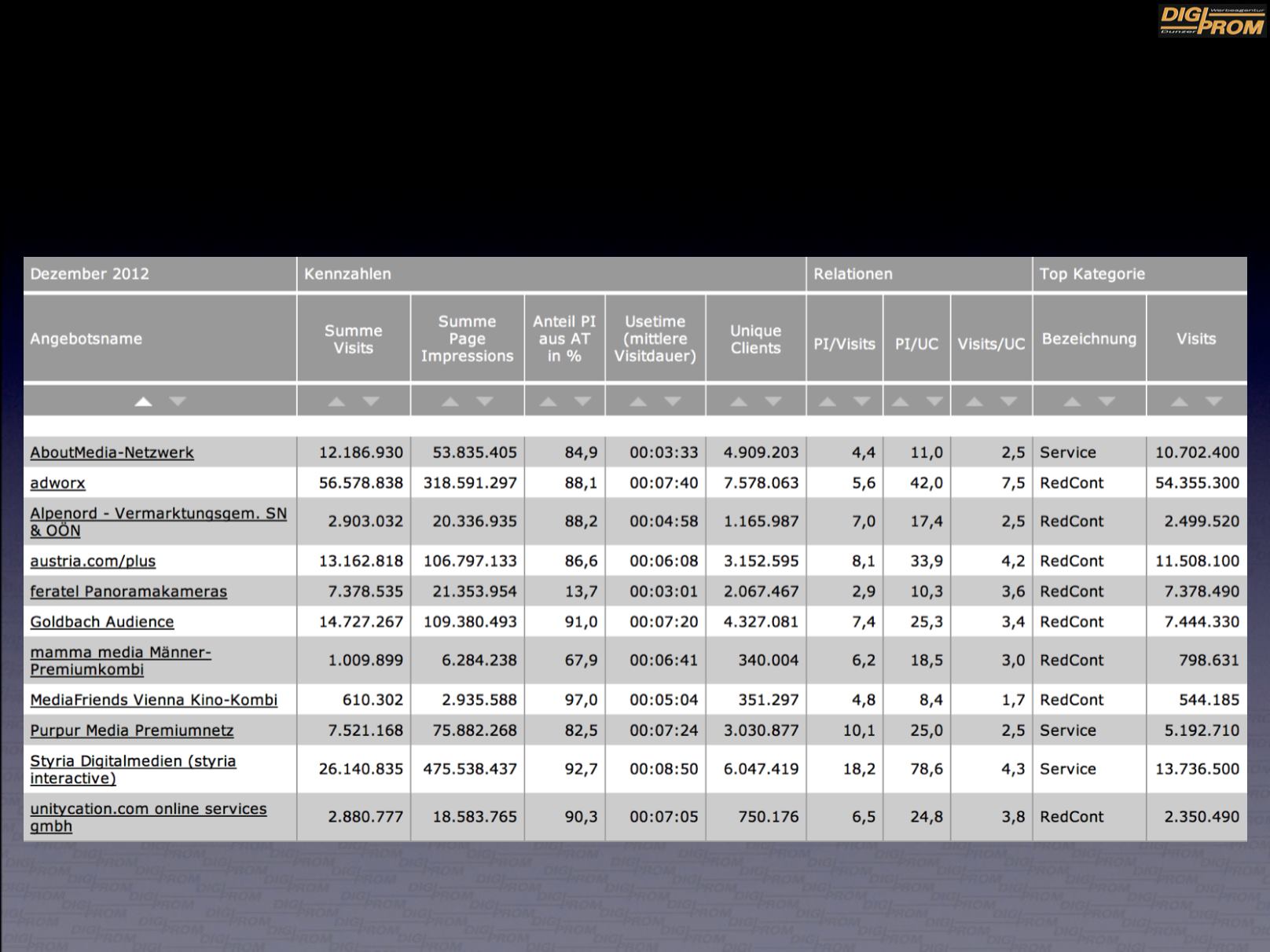Sort PI/UC descending arrow

pyautogui.click(x=934, y=401)
